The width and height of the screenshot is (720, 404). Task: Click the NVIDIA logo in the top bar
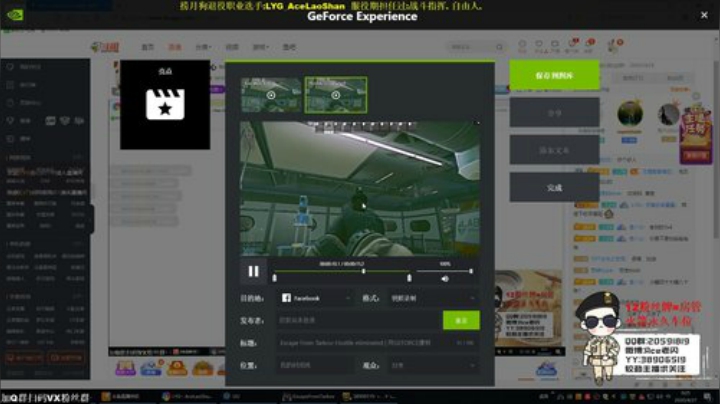[x=15, y=15]
